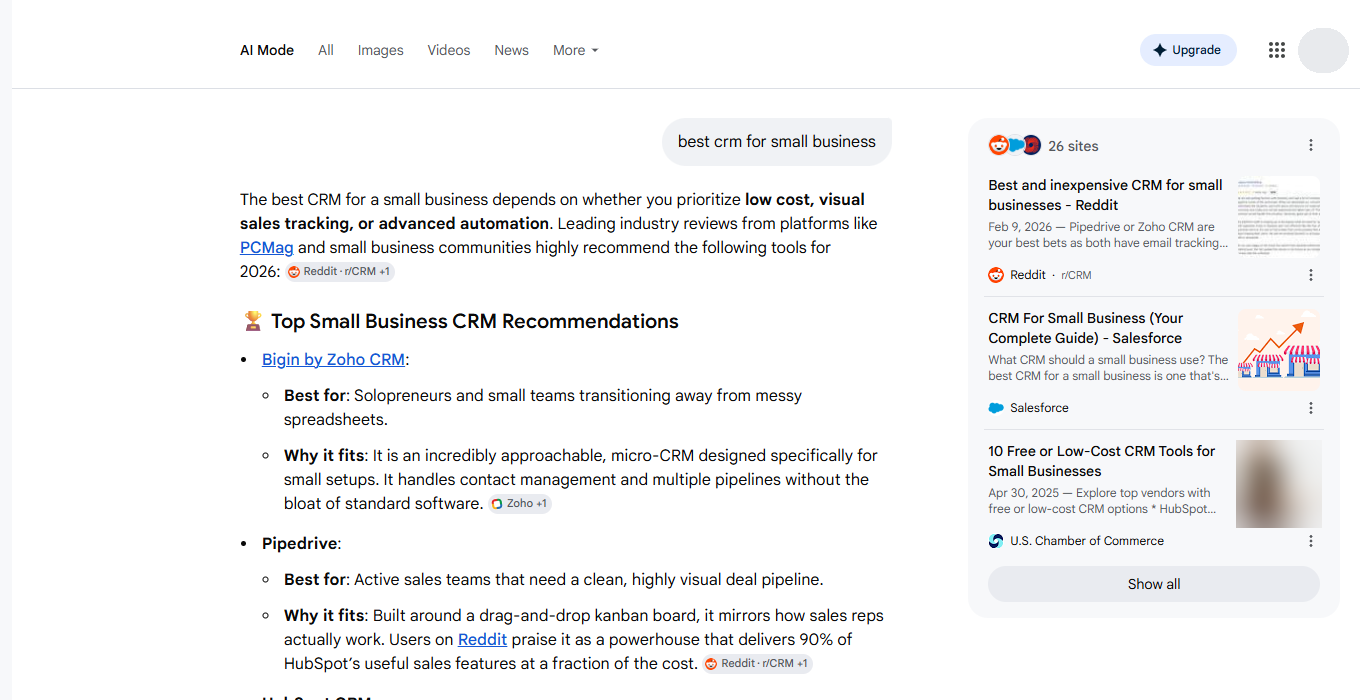Screen dimensions: 1360x700
Task: Go to the News tab
Action: 511,50
